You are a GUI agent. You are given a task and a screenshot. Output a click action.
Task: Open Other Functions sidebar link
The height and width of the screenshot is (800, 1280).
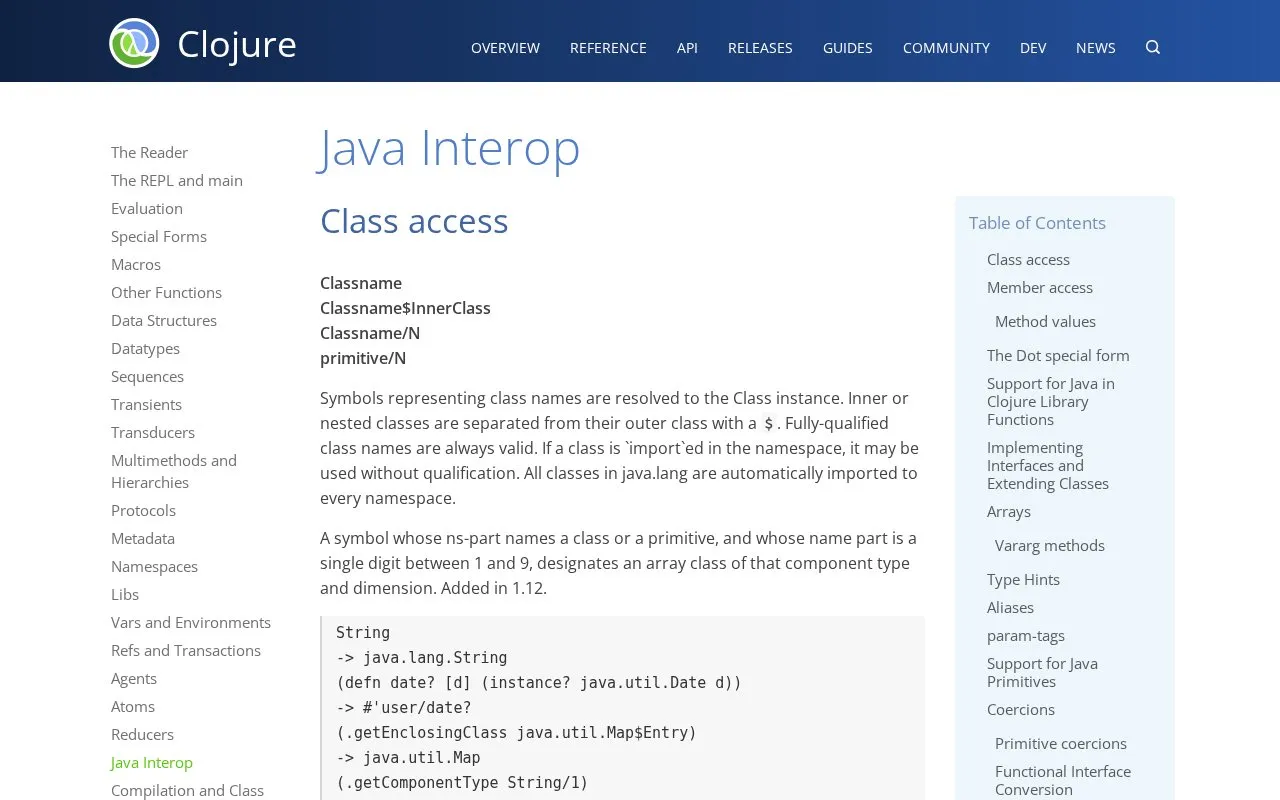[x=166, y=292]
